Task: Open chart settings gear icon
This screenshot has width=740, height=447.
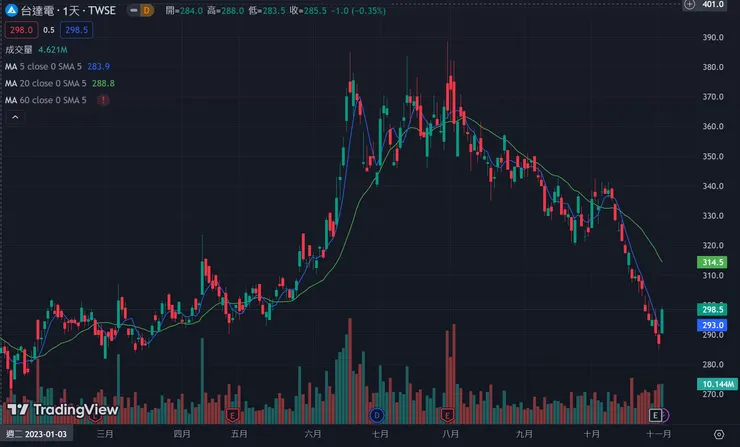Action: (x=719, y=434)
